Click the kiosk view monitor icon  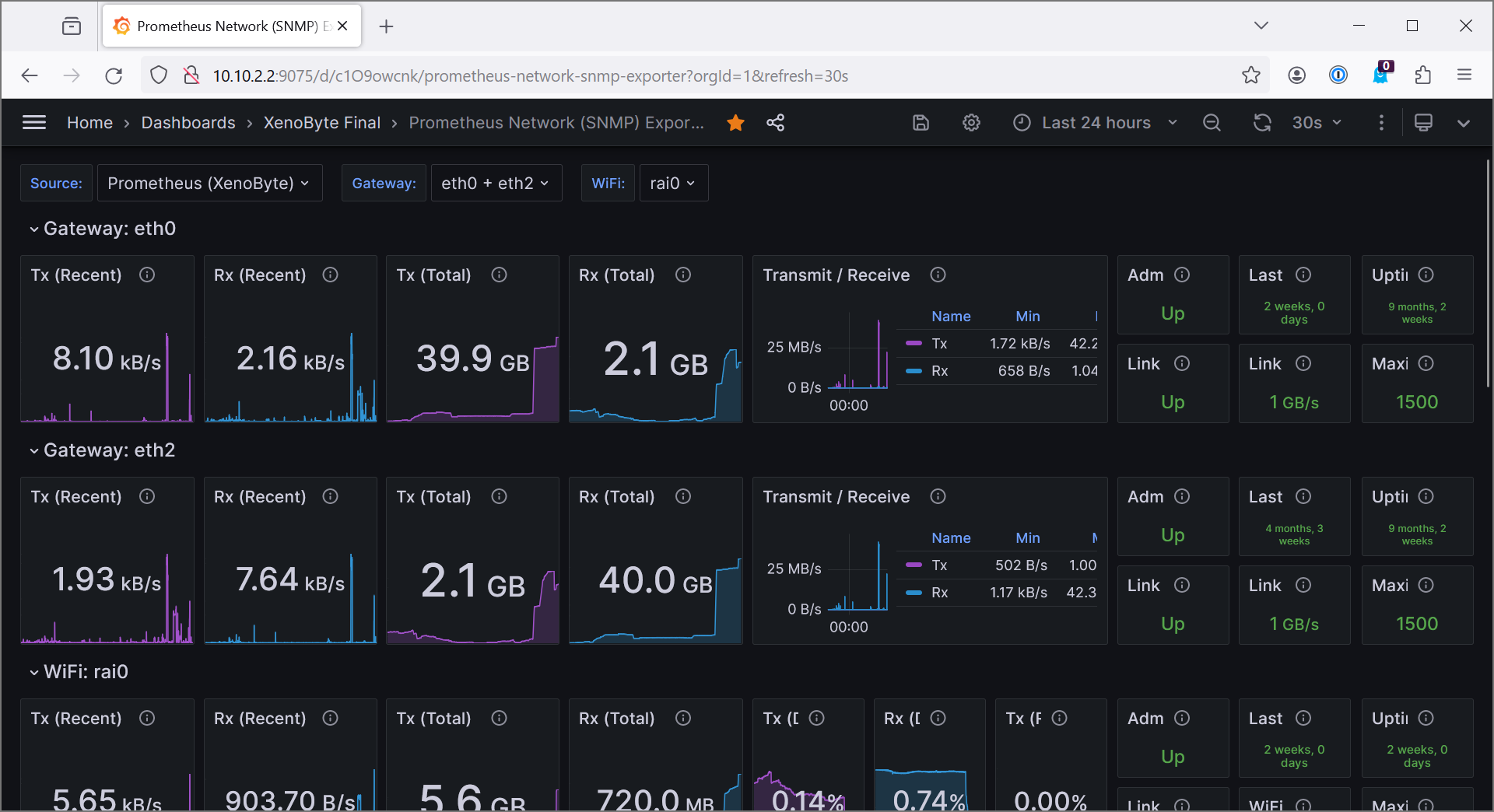pyautogui.click(x=1423, y=122)
